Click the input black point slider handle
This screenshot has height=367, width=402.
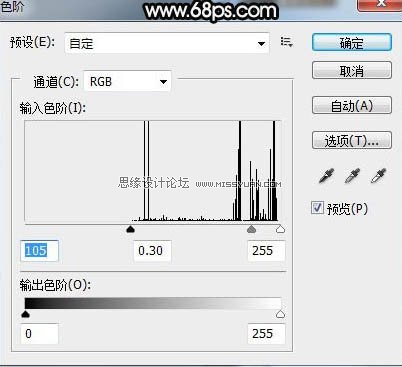click(130, 229)
